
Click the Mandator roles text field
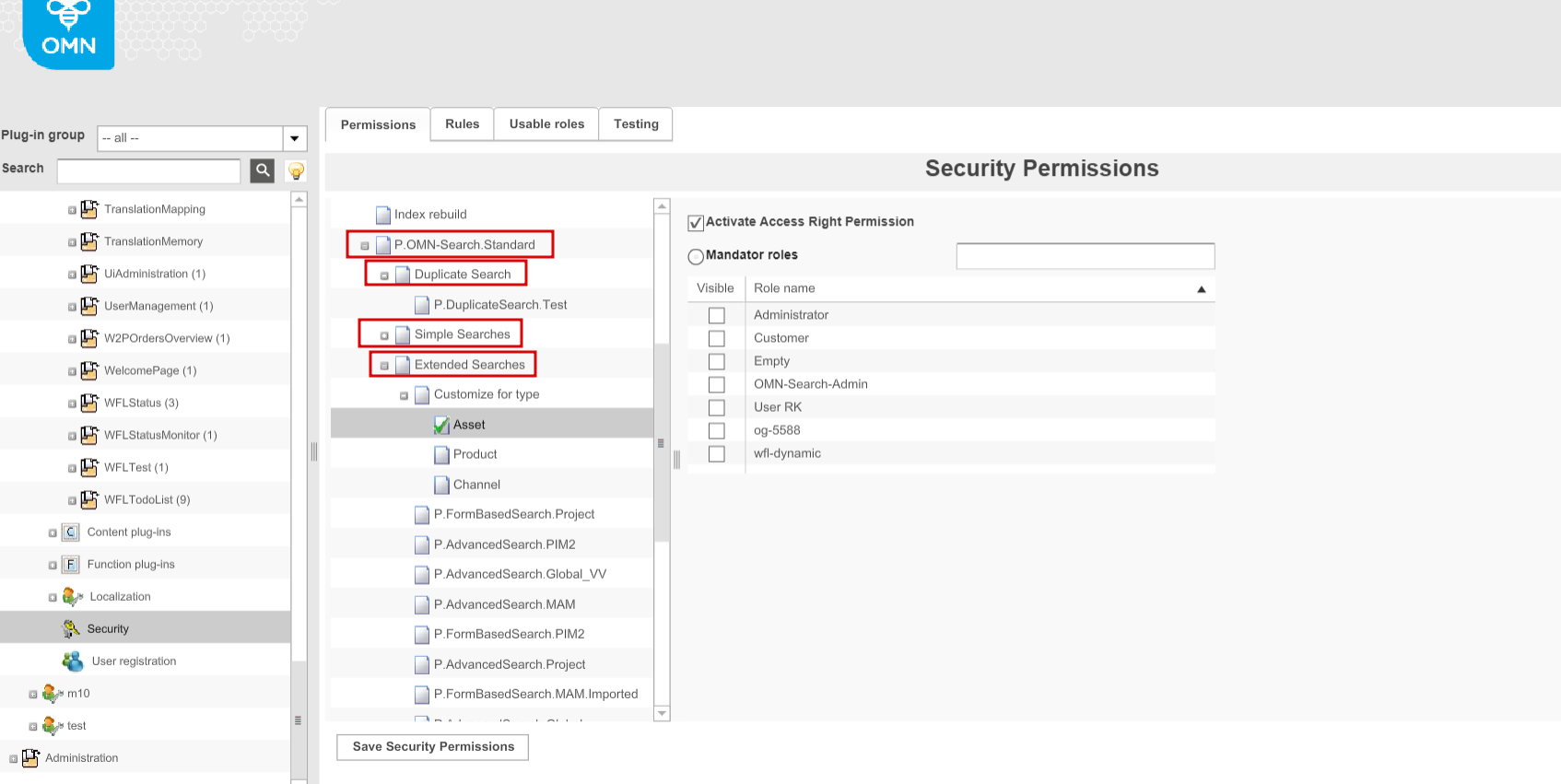[1086, 256]
